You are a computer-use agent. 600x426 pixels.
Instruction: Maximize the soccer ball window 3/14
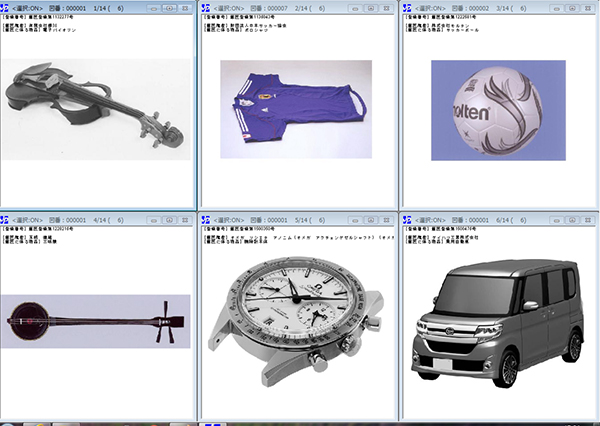[572, 8]
